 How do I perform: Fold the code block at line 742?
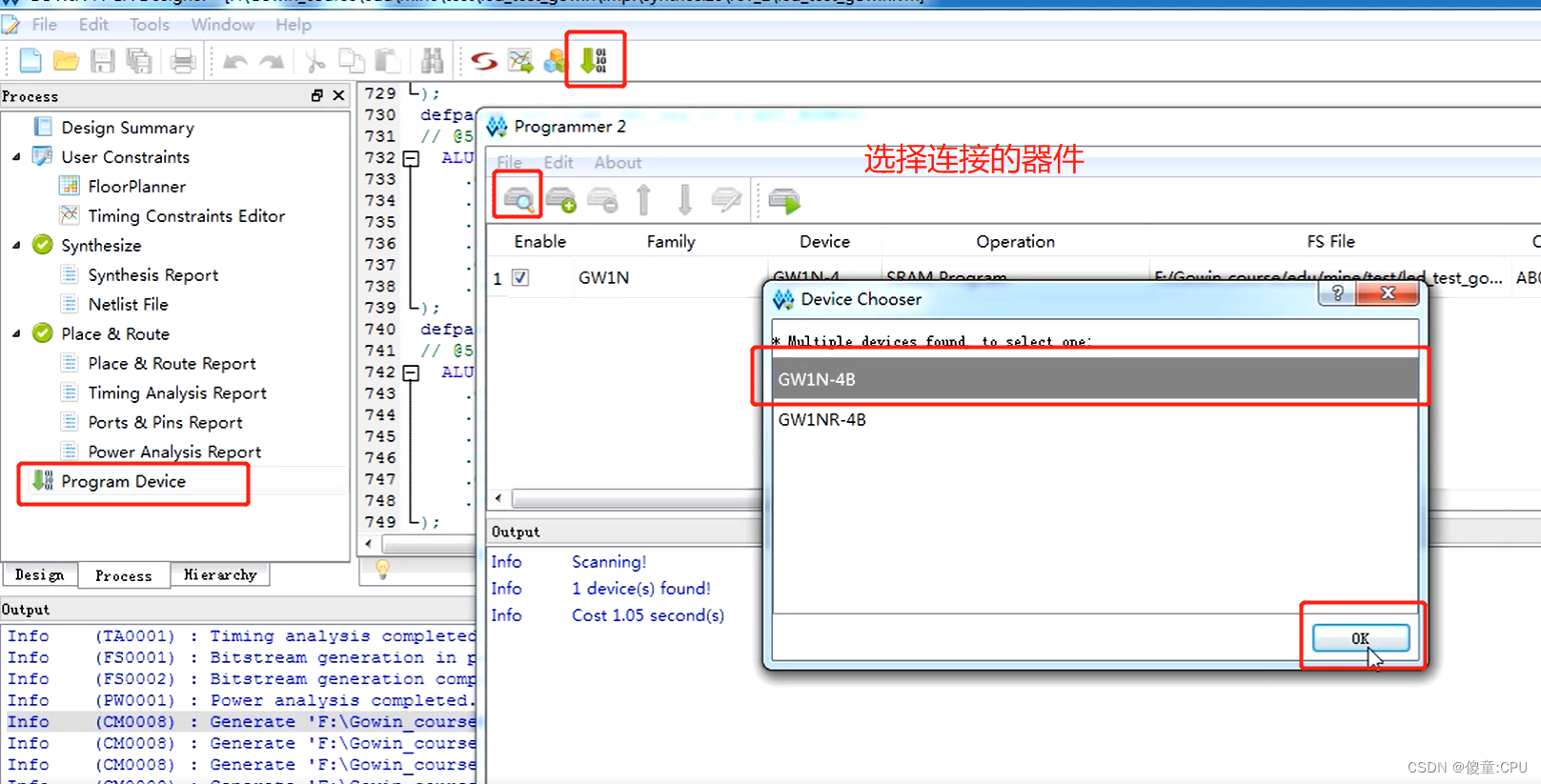411,372
